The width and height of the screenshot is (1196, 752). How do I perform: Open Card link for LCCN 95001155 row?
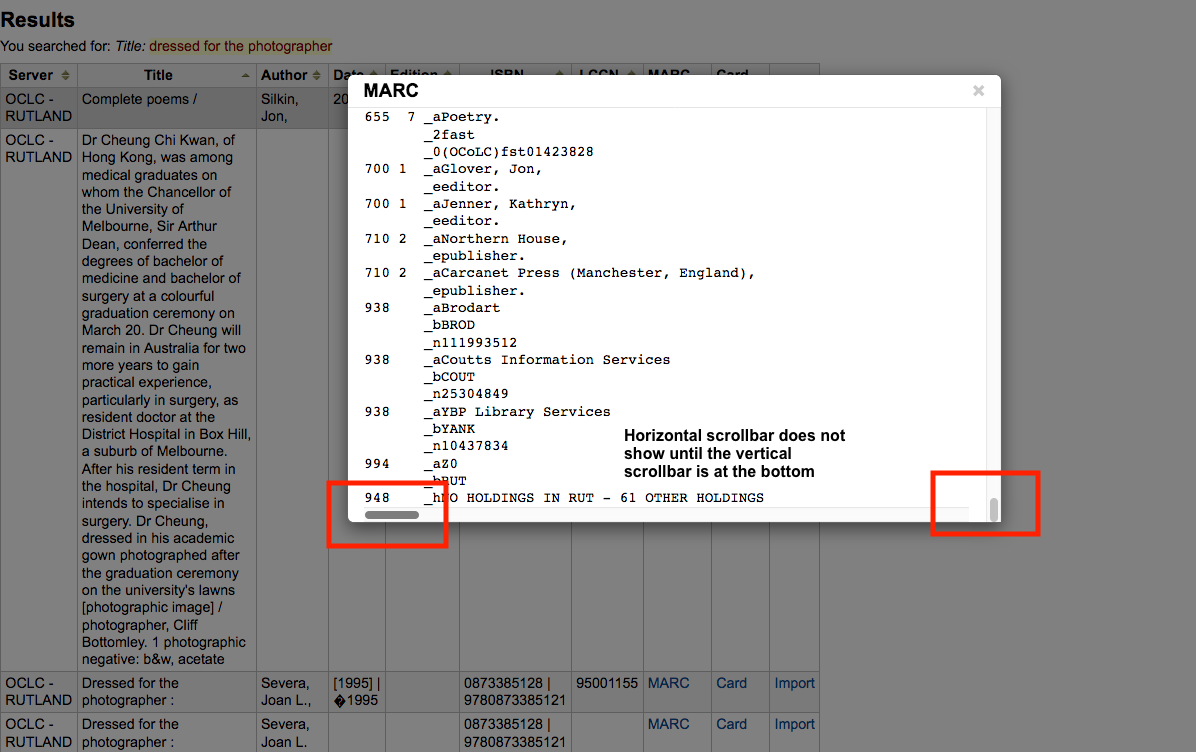731,683
